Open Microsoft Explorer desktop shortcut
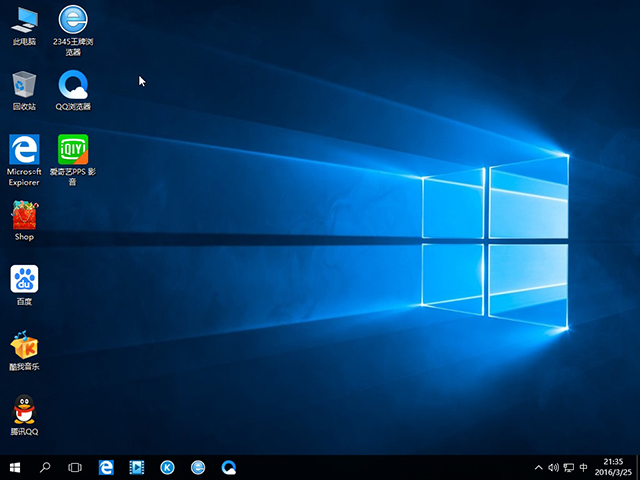 click(x=24, y=151)
